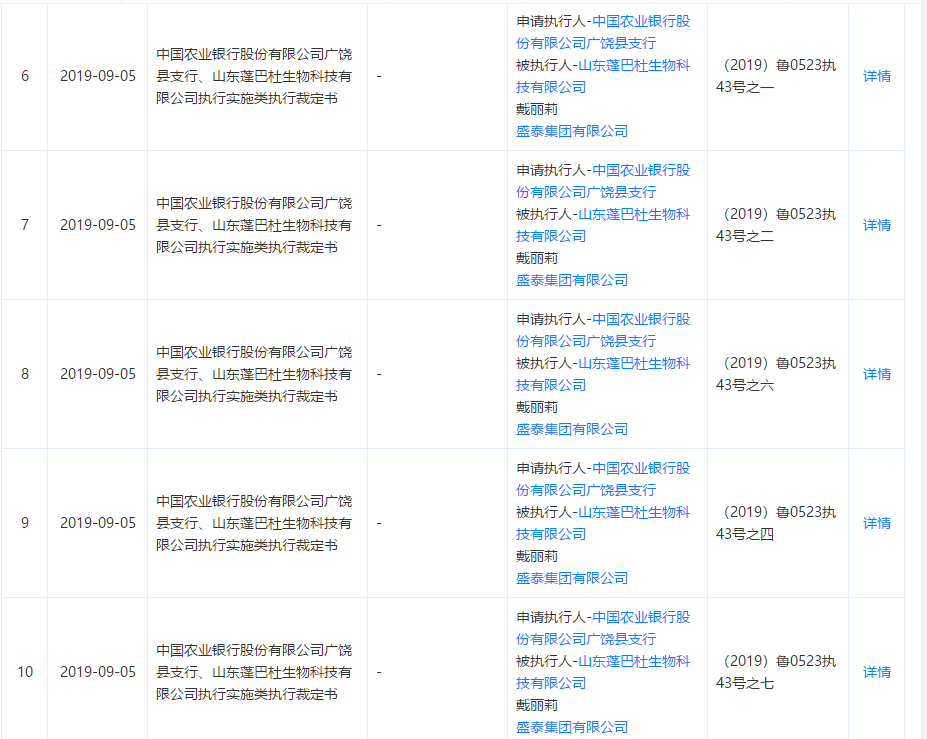This screenshot has width=927, height=739.
Task: Open 中国农业银行股份有限公司广饶县支行 link in row 7
Action: coord(603,181)
